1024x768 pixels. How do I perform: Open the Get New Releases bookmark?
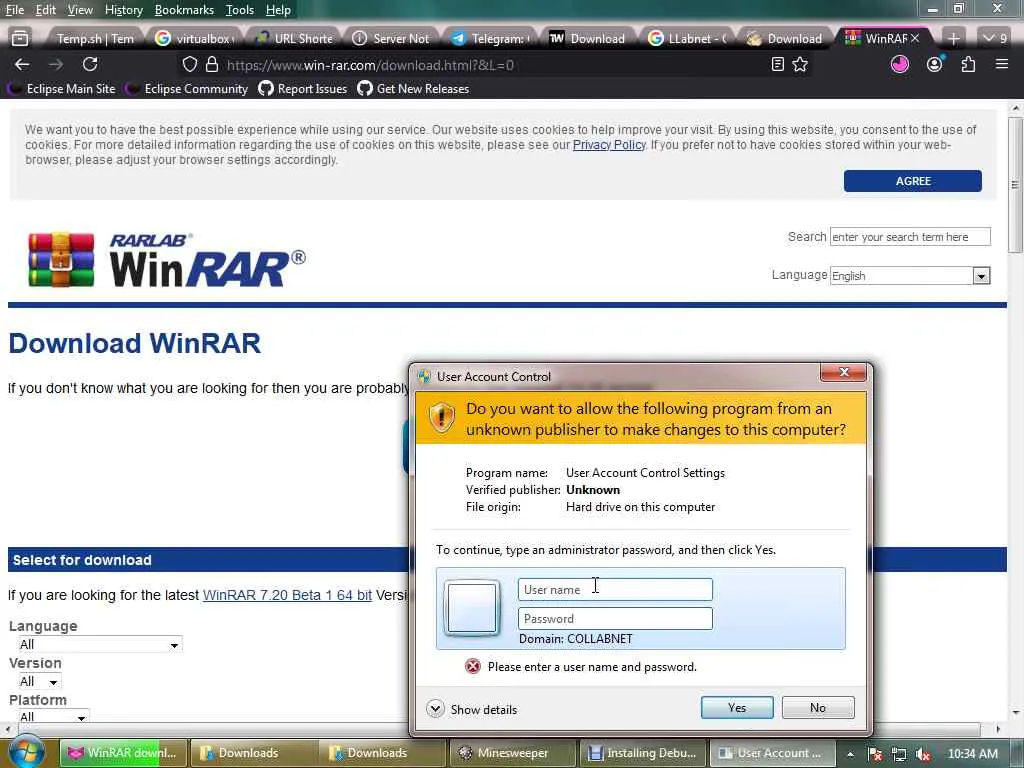[x=413, y=89]
